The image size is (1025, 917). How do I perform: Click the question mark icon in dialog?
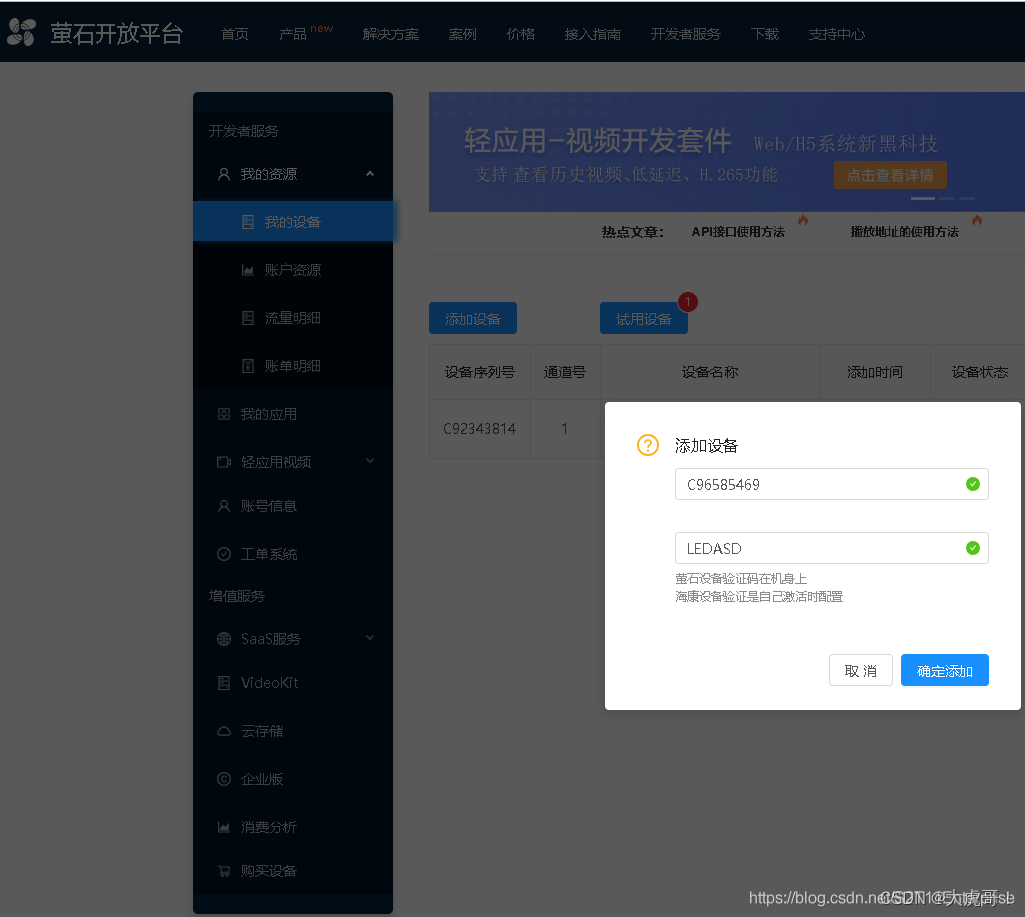tap(647, 446)
